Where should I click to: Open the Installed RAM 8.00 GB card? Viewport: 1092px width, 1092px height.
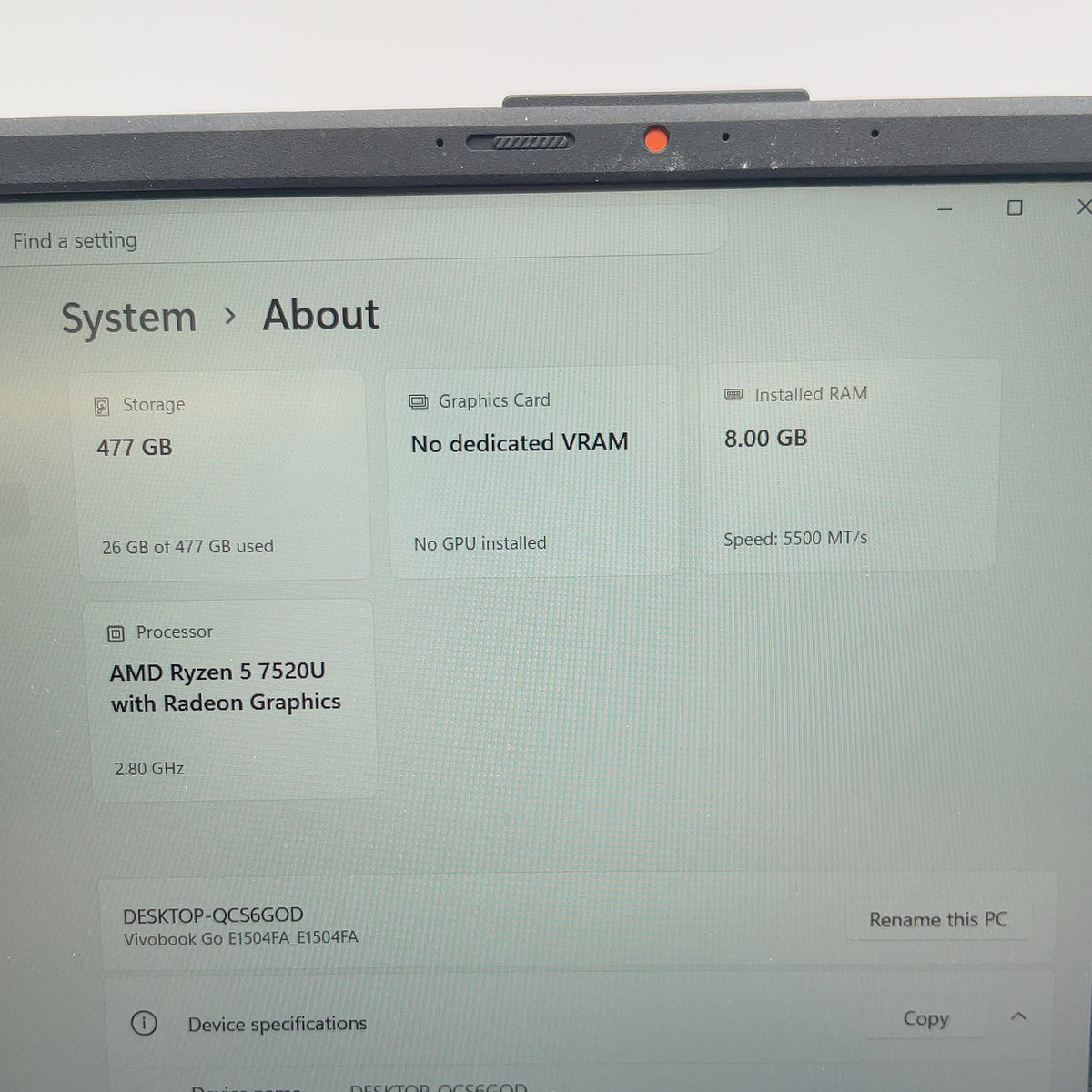pyautogui.click(x=848, y=466)
